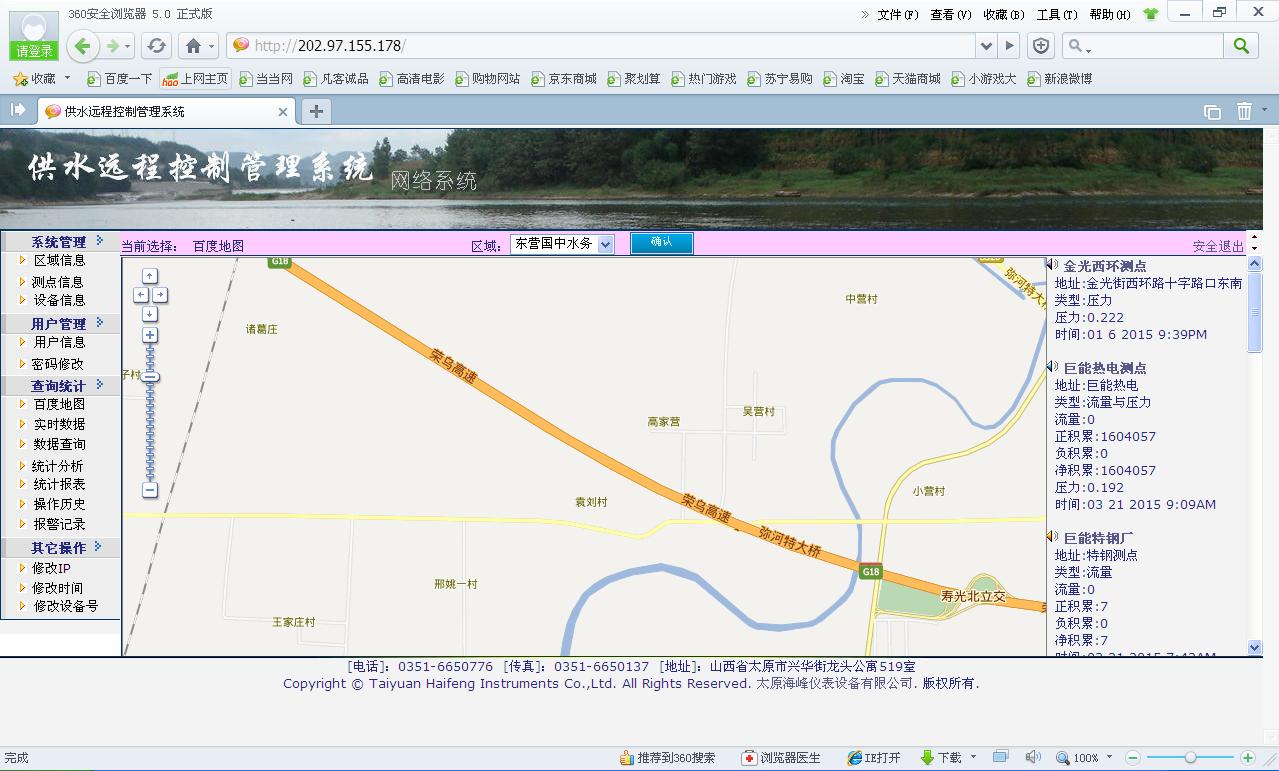Collapse the 用户管理 section arrow
This screenshot has width=1279, height=771.
coord(99,323)
